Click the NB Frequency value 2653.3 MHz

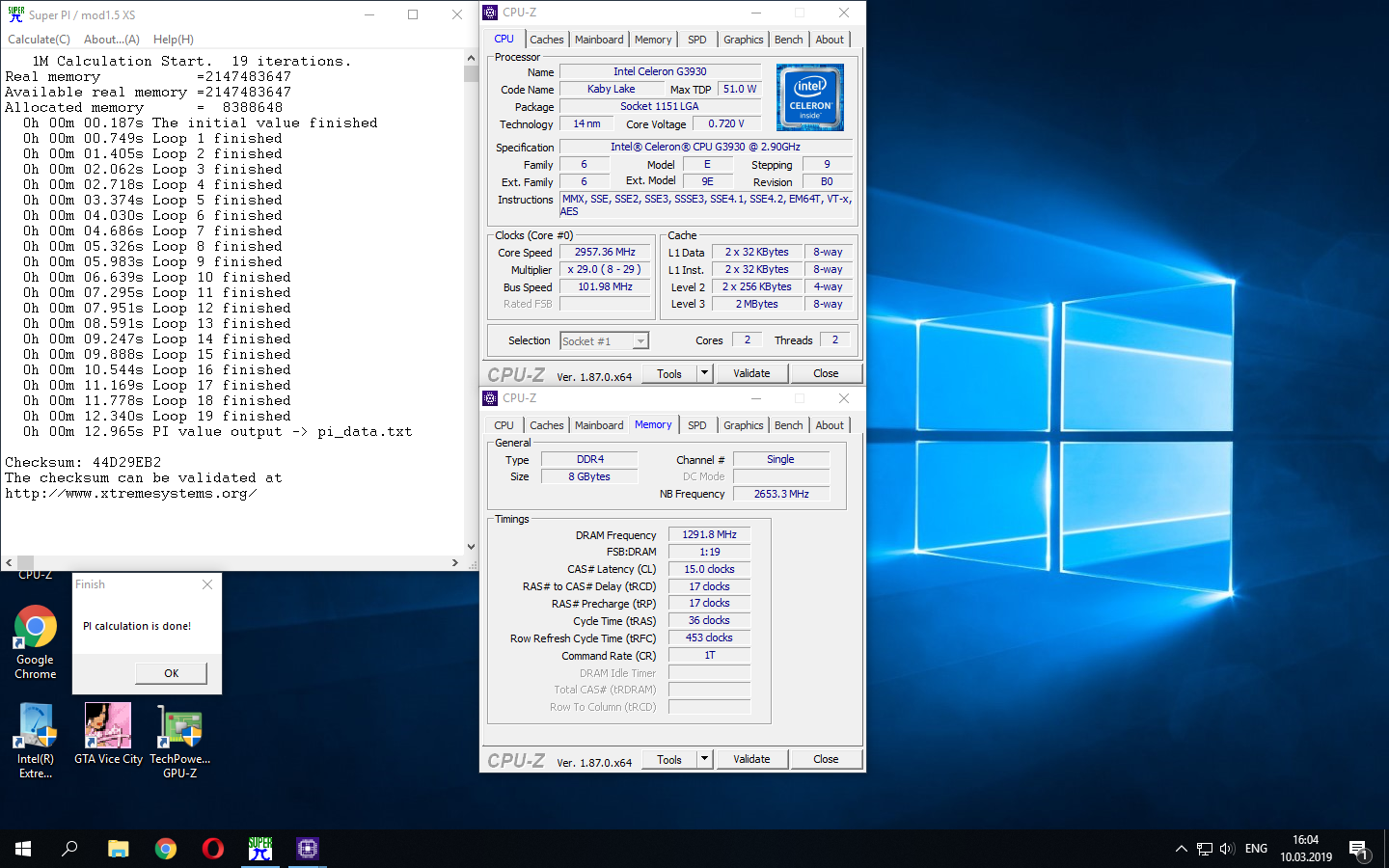(x=781, y=494)
